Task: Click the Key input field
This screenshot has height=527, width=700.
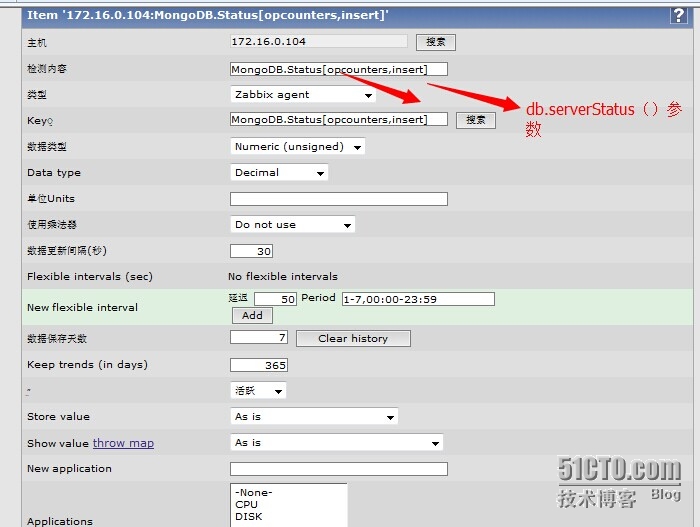Action: click(x=339, y=119)
